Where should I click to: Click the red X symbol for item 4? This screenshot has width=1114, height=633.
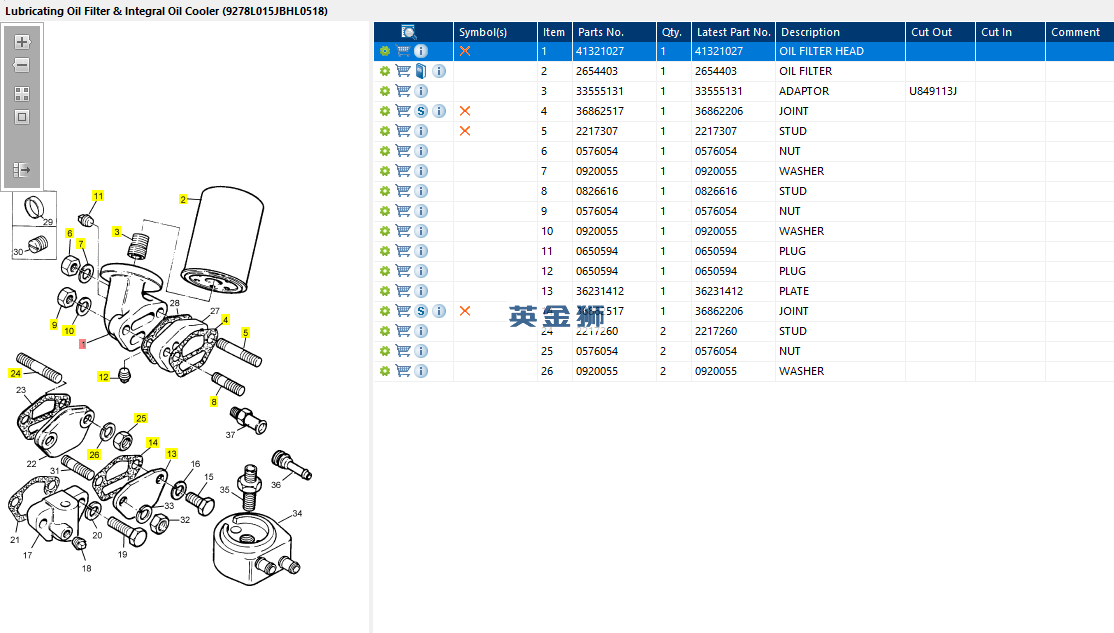point(465,111)
